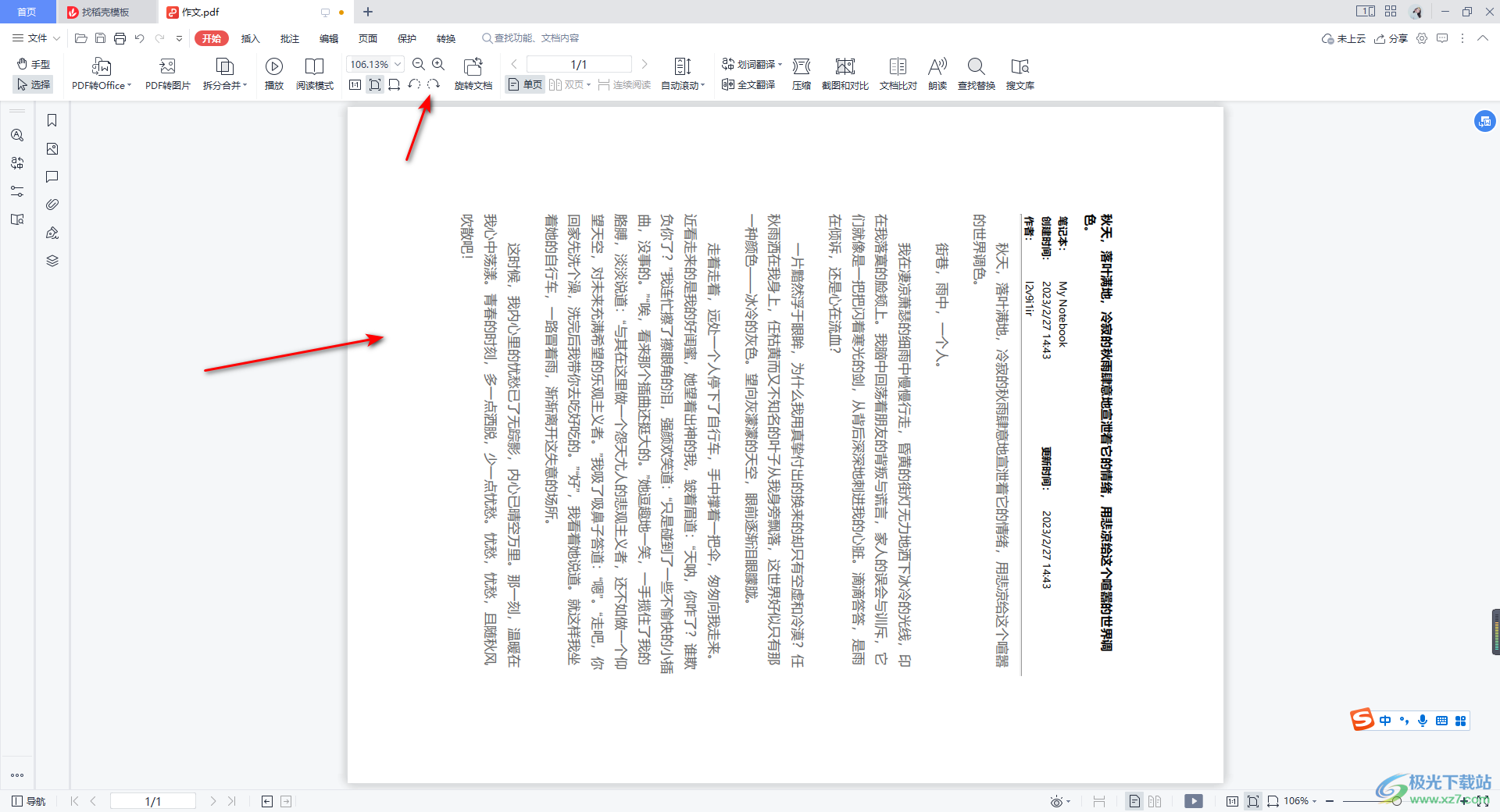Switch to 单页 single page view
The width and height of the screenshot is (1500, 812).
pyautogui.click(x=525, y=84)
